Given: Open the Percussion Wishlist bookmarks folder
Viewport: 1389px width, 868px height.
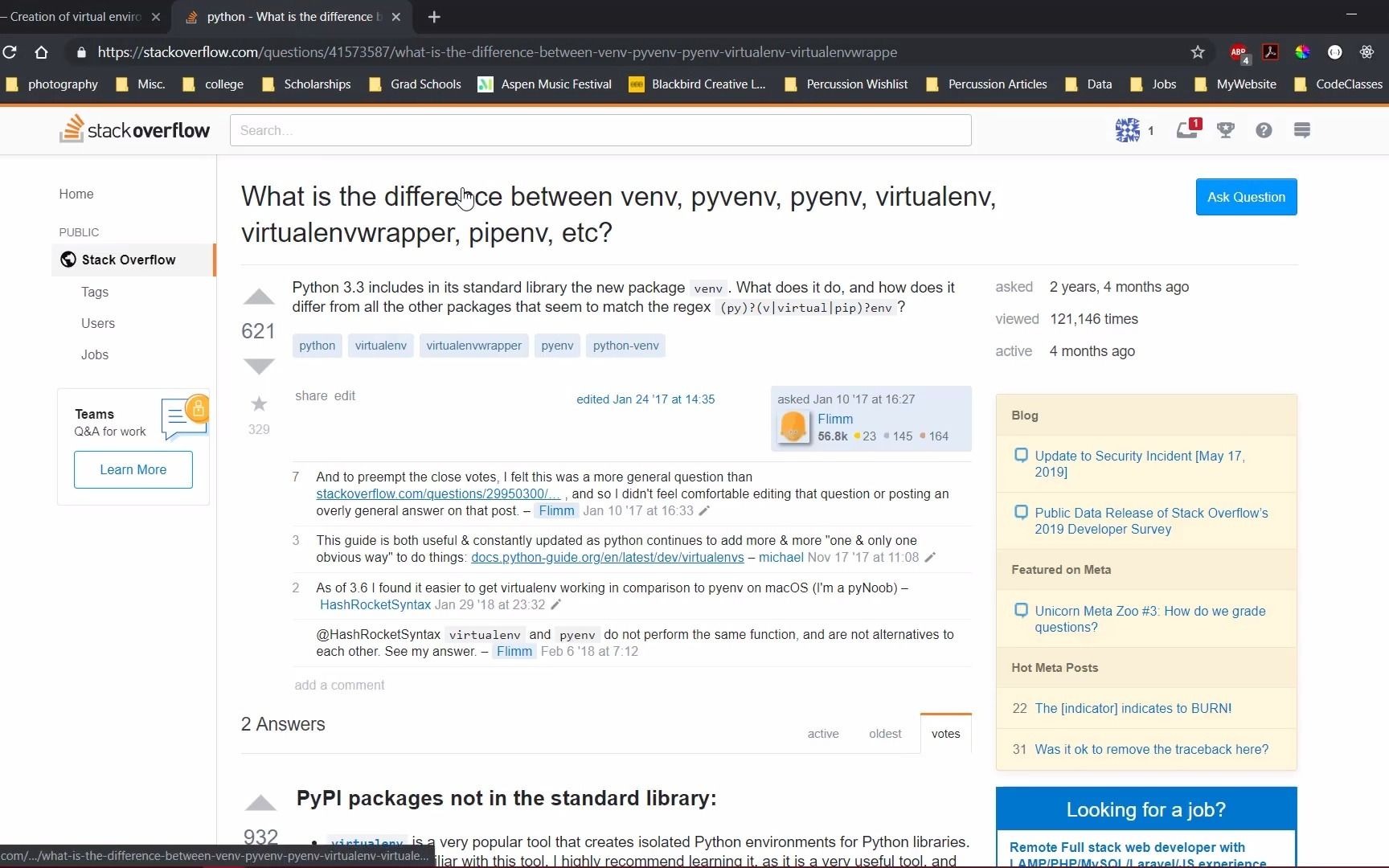Looking at the screenshot, I should 846,84.
